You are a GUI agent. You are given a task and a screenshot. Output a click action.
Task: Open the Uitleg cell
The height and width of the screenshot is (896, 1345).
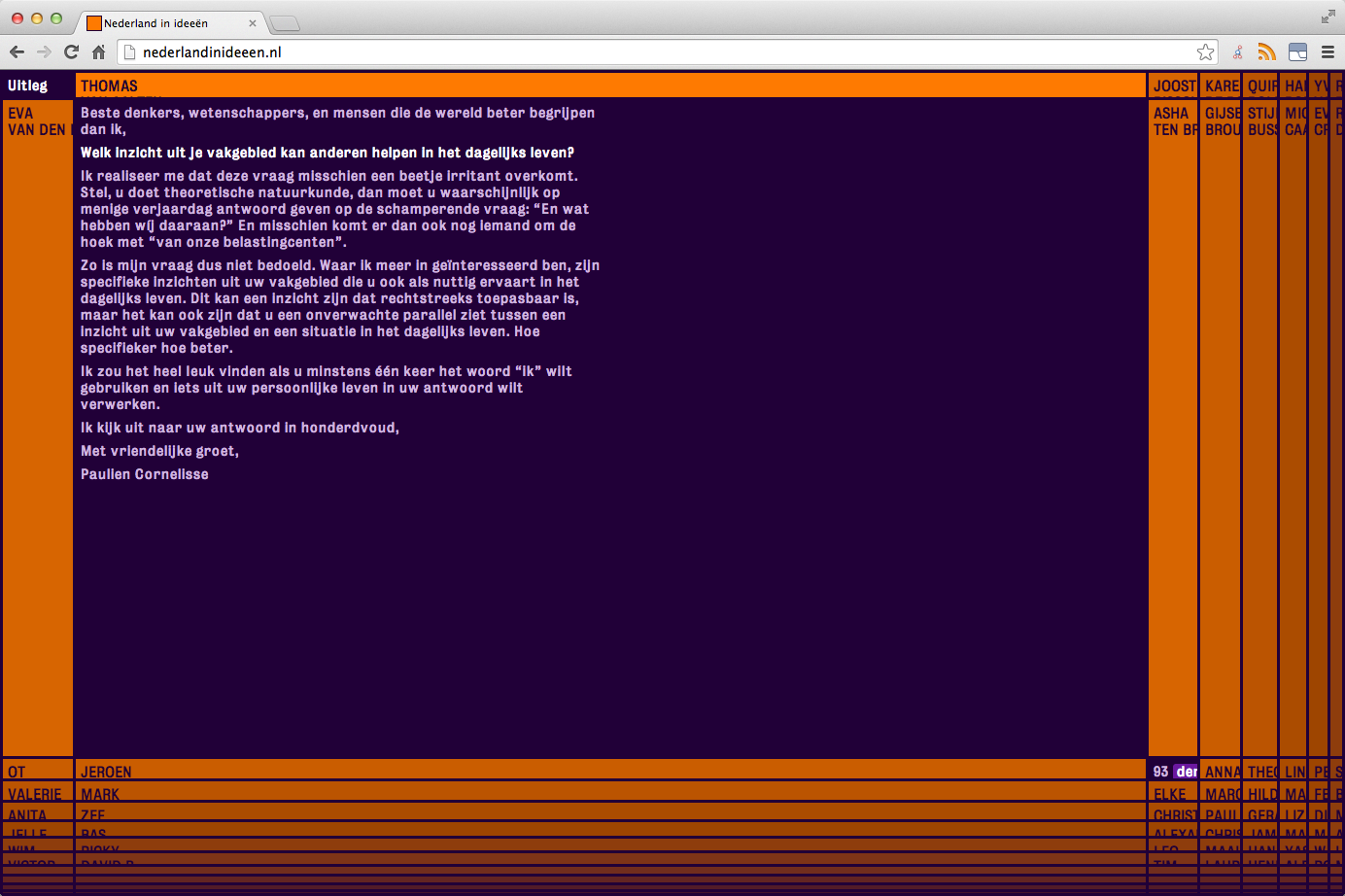(37, 86)
